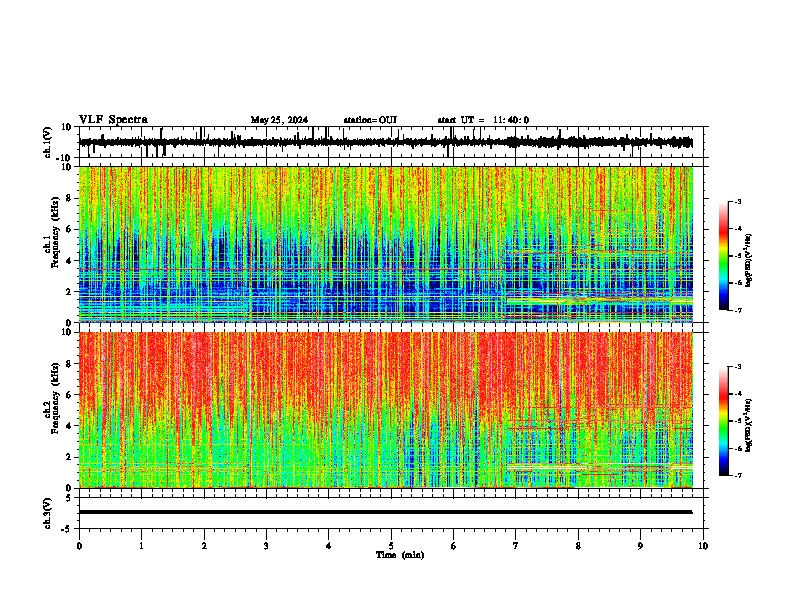The image size is (792, 612).
Task: Click the "-7" value on ch.1 color bar
Action: [738, 310]
